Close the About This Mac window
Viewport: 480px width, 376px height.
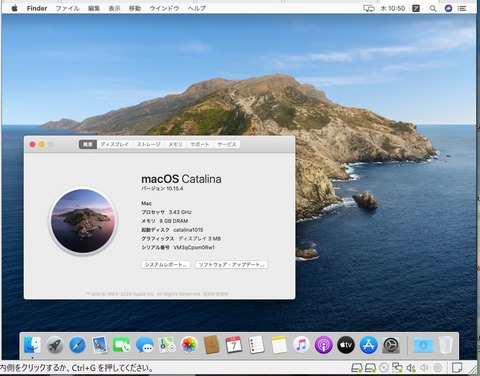coord(32,144)
